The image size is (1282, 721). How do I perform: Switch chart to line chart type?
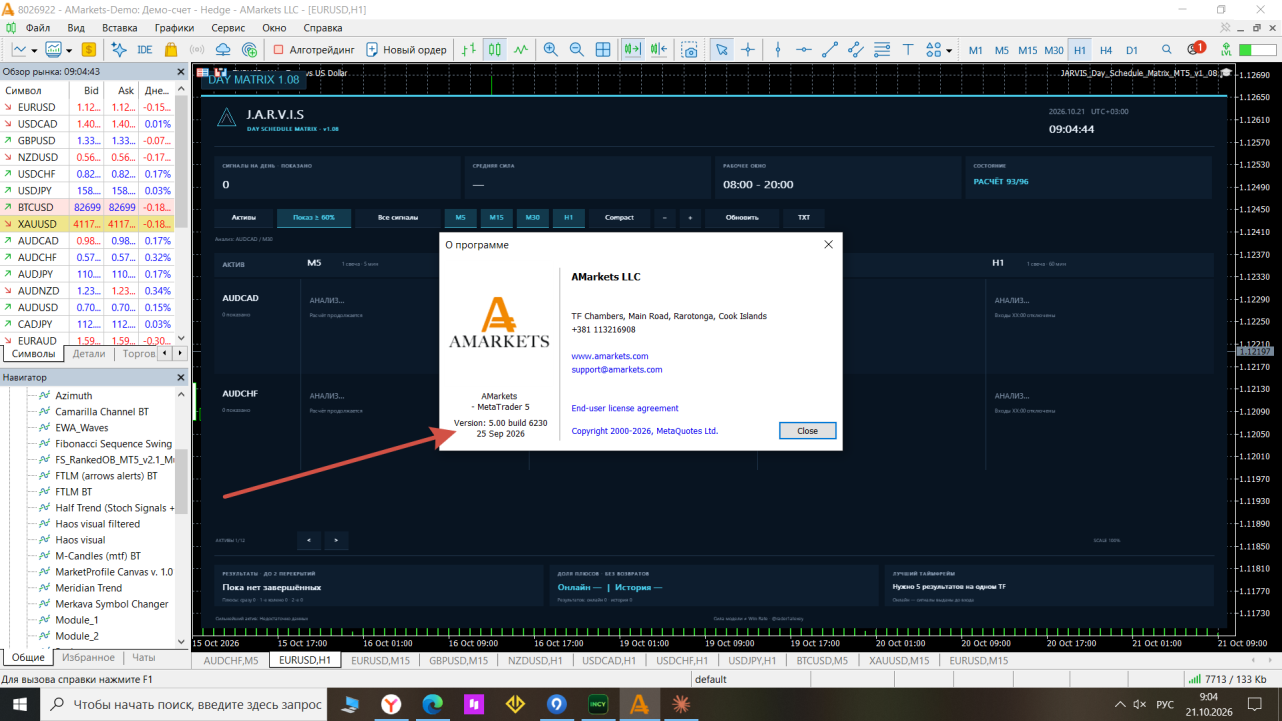(x=521, y=49)
